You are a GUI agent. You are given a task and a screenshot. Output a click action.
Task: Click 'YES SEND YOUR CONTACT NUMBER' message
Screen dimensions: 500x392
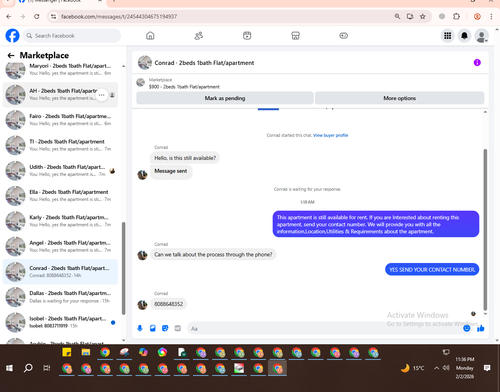click(x=432, y=270)
